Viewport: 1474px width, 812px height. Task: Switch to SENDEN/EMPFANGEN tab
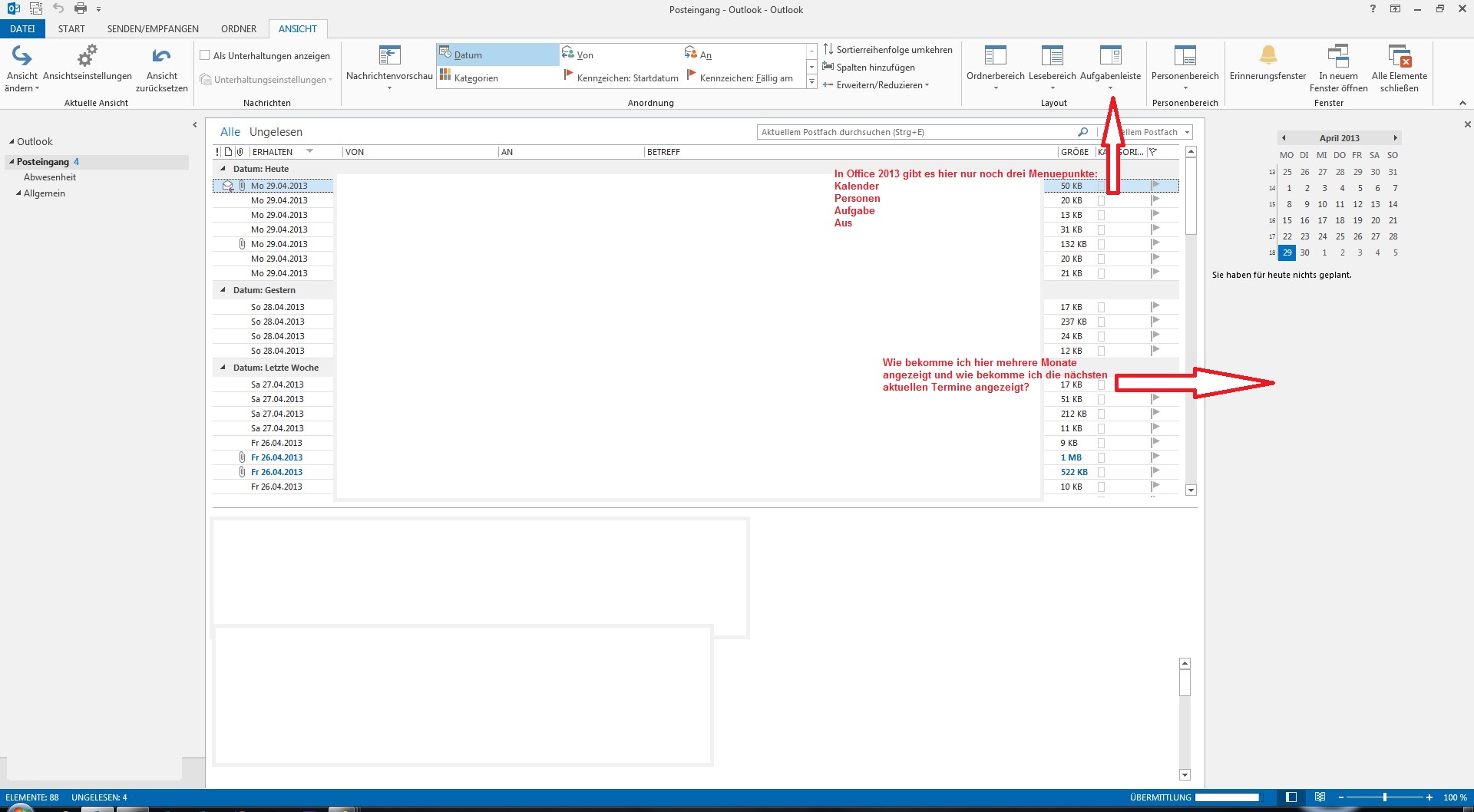(x=153, y=28)
